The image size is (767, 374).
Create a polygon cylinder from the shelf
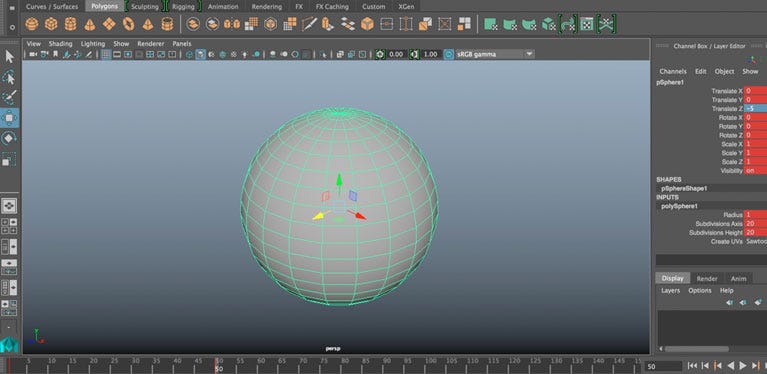coord(70,24)
